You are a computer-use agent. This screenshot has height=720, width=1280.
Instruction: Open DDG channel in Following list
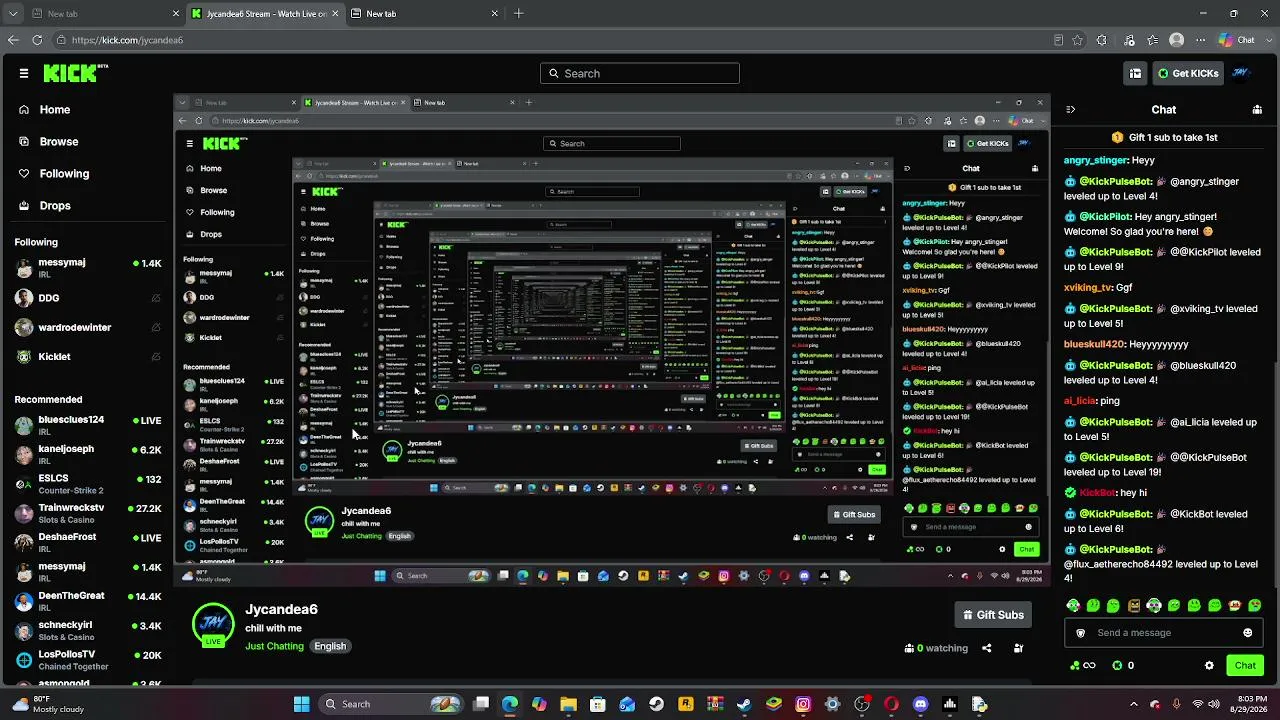pos(88,298)
